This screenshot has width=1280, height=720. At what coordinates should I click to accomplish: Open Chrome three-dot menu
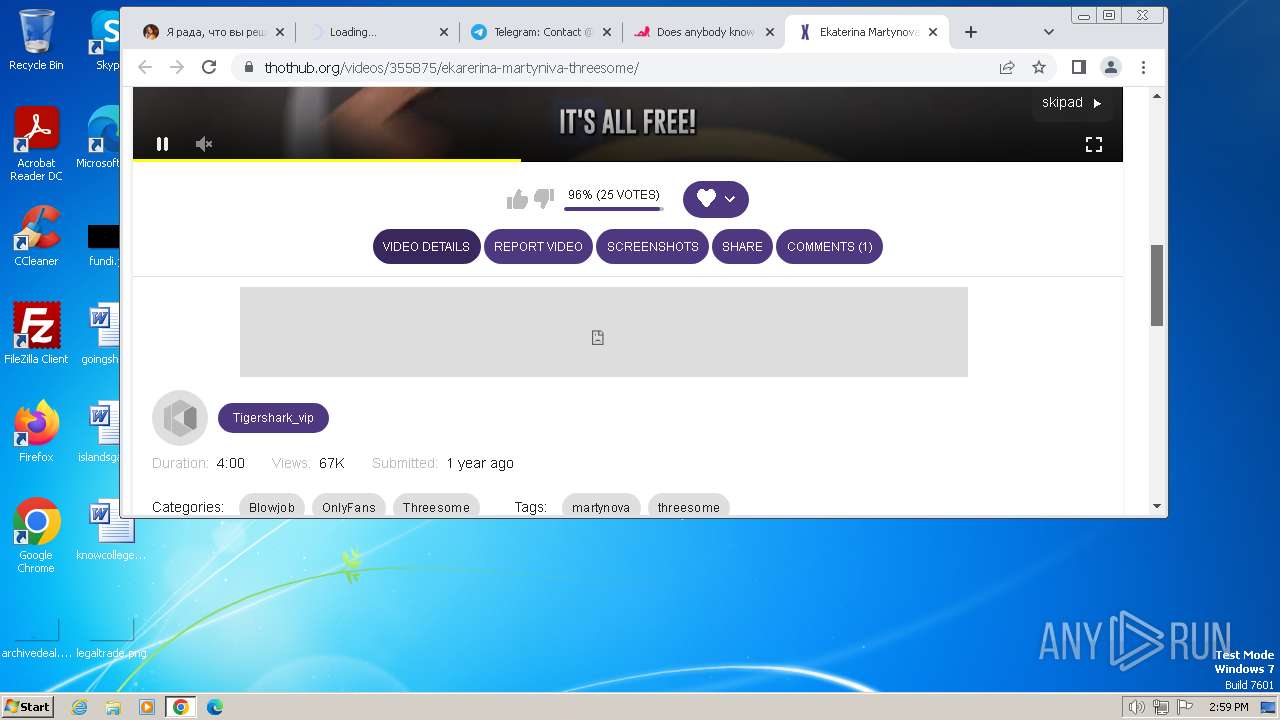pyautogui.click(x=1143, y=67)
